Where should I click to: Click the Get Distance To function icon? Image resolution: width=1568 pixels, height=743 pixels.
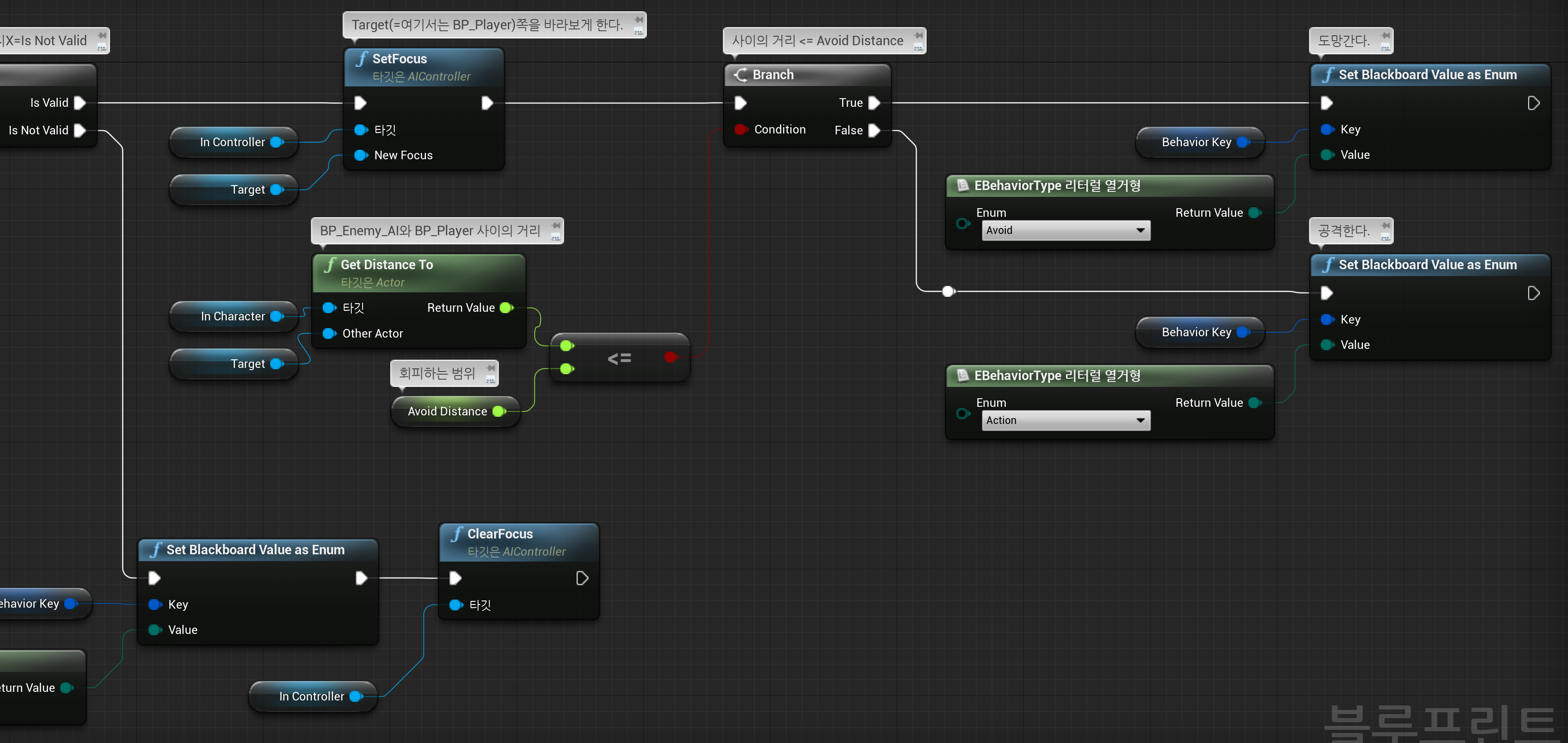pyautogui.click(x=330, y=265)
